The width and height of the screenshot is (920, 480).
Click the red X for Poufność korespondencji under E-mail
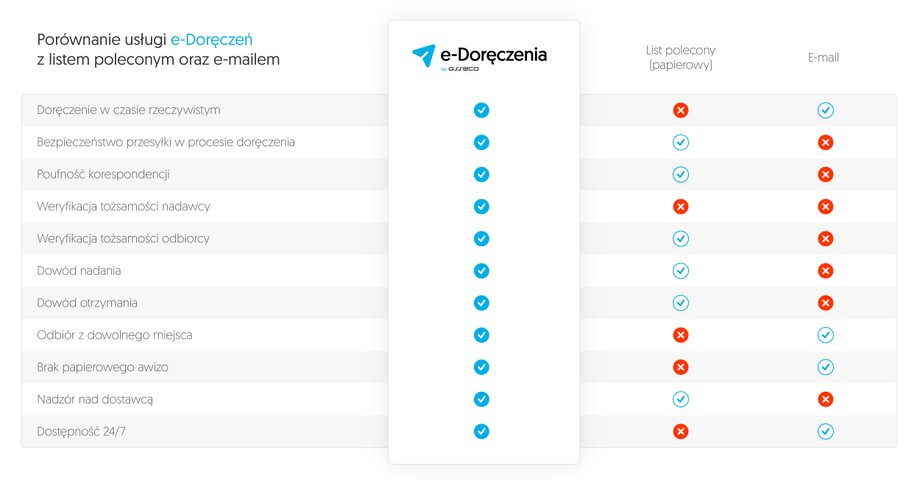[826, 174]
